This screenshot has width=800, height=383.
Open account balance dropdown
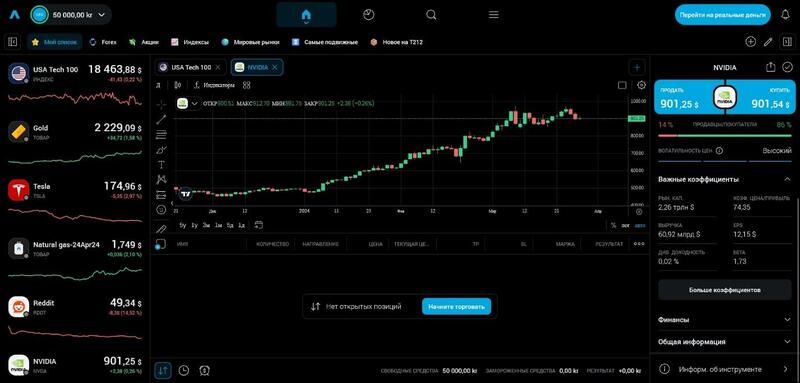71,15
